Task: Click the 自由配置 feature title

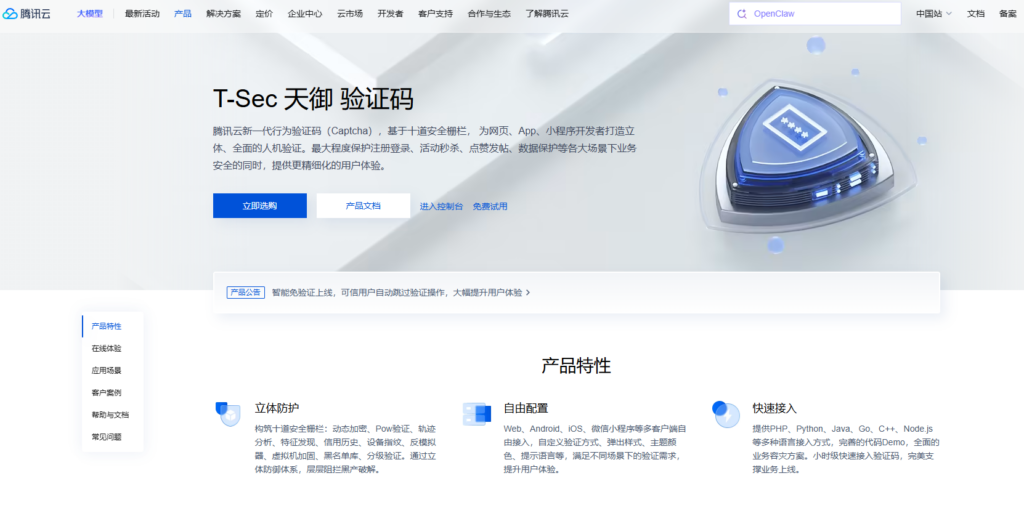Action: [526, 408]
